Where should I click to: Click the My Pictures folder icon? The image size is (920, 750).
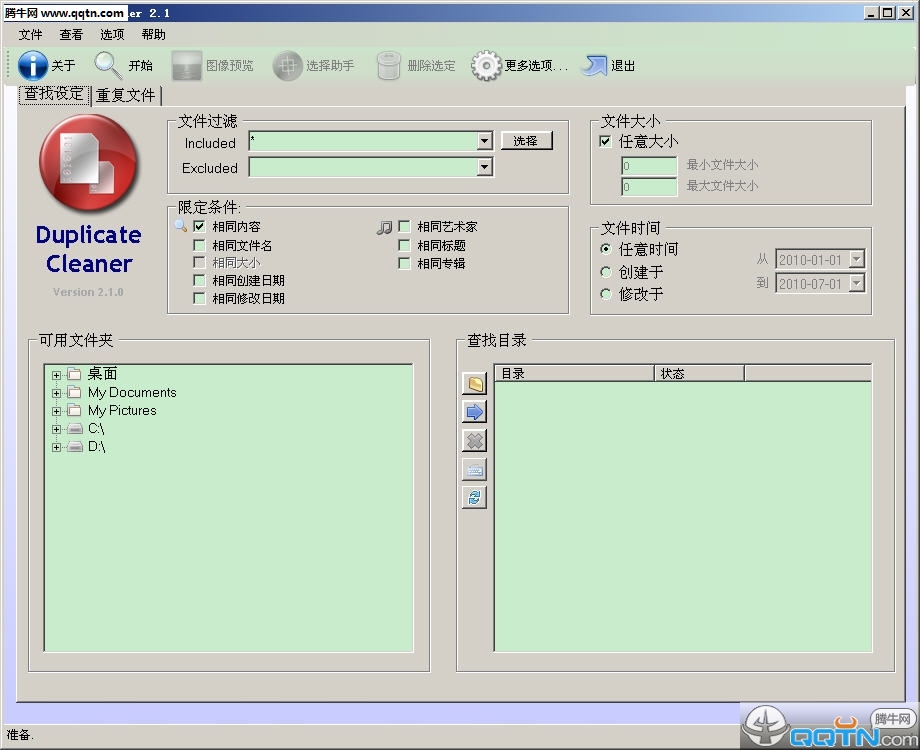[74, 410]
